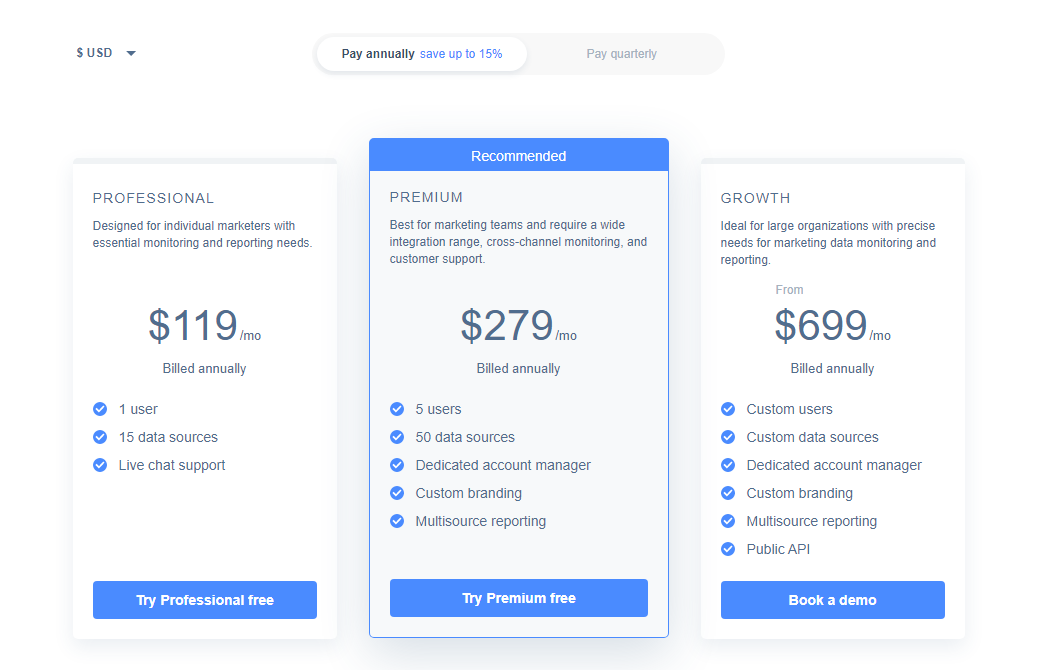Click checkmark icon next to Public API
The height and width of the screenshot is (670, 1056).
(x=728, y=549)
